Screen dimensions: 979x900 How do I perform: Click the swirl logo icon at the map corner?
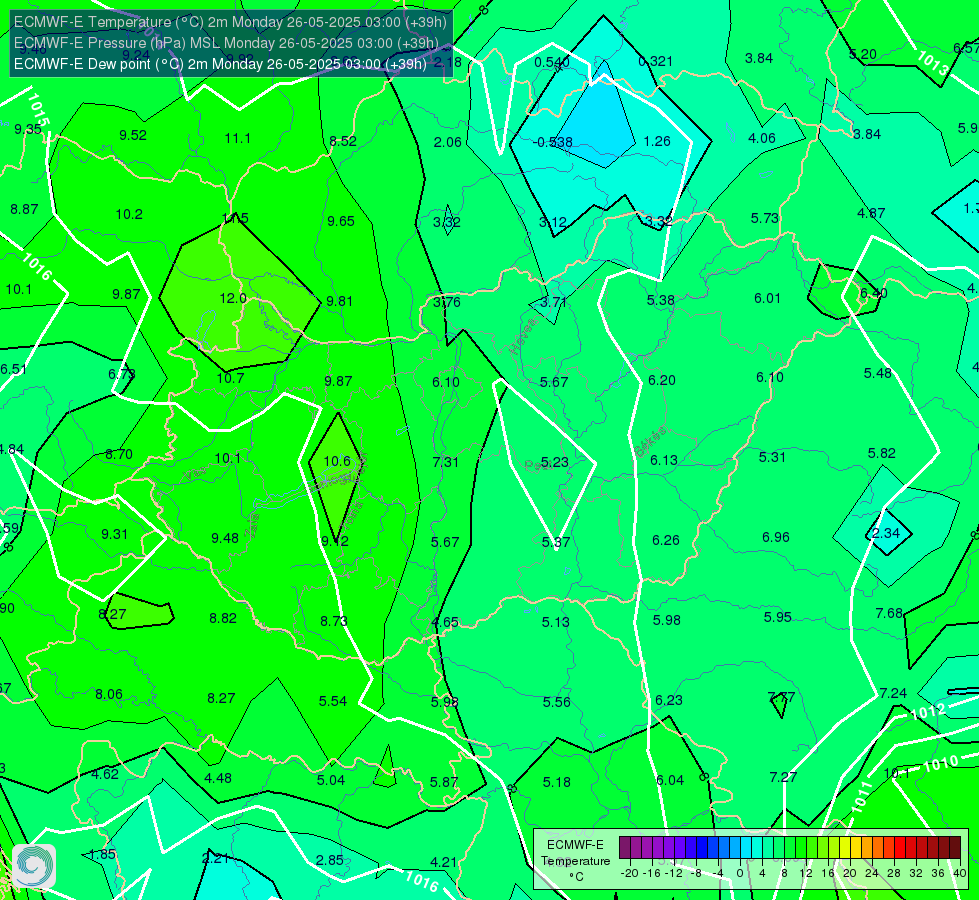point(34,866)
